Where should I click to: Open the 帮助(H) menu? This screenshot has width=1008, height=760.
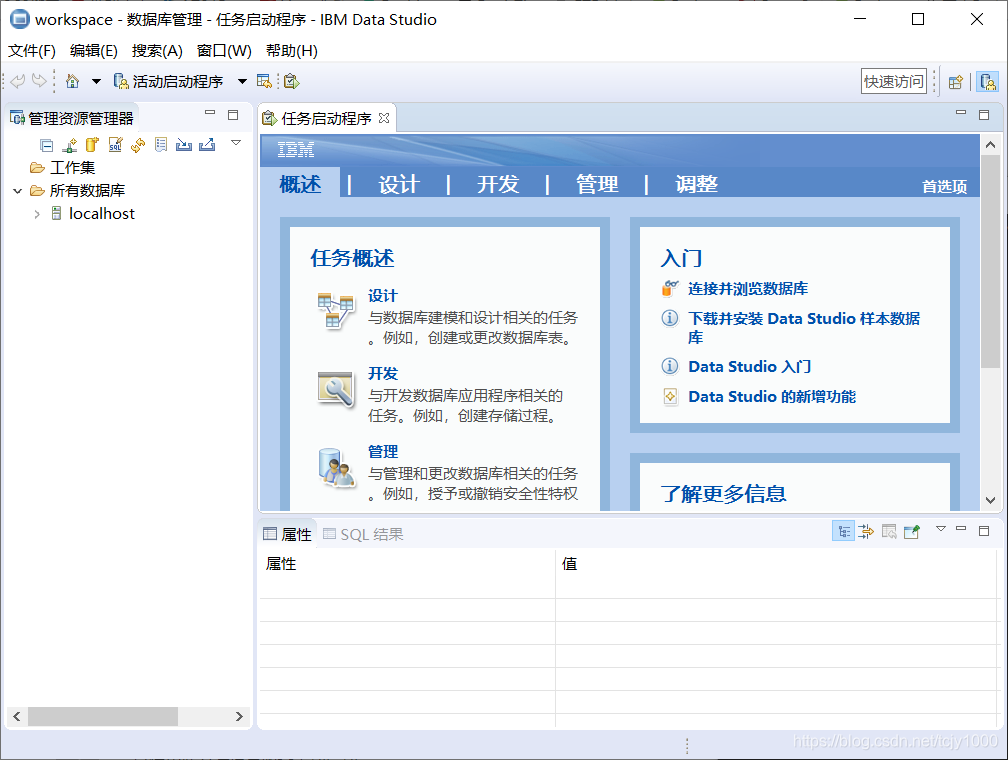click(x=292, y=51)
